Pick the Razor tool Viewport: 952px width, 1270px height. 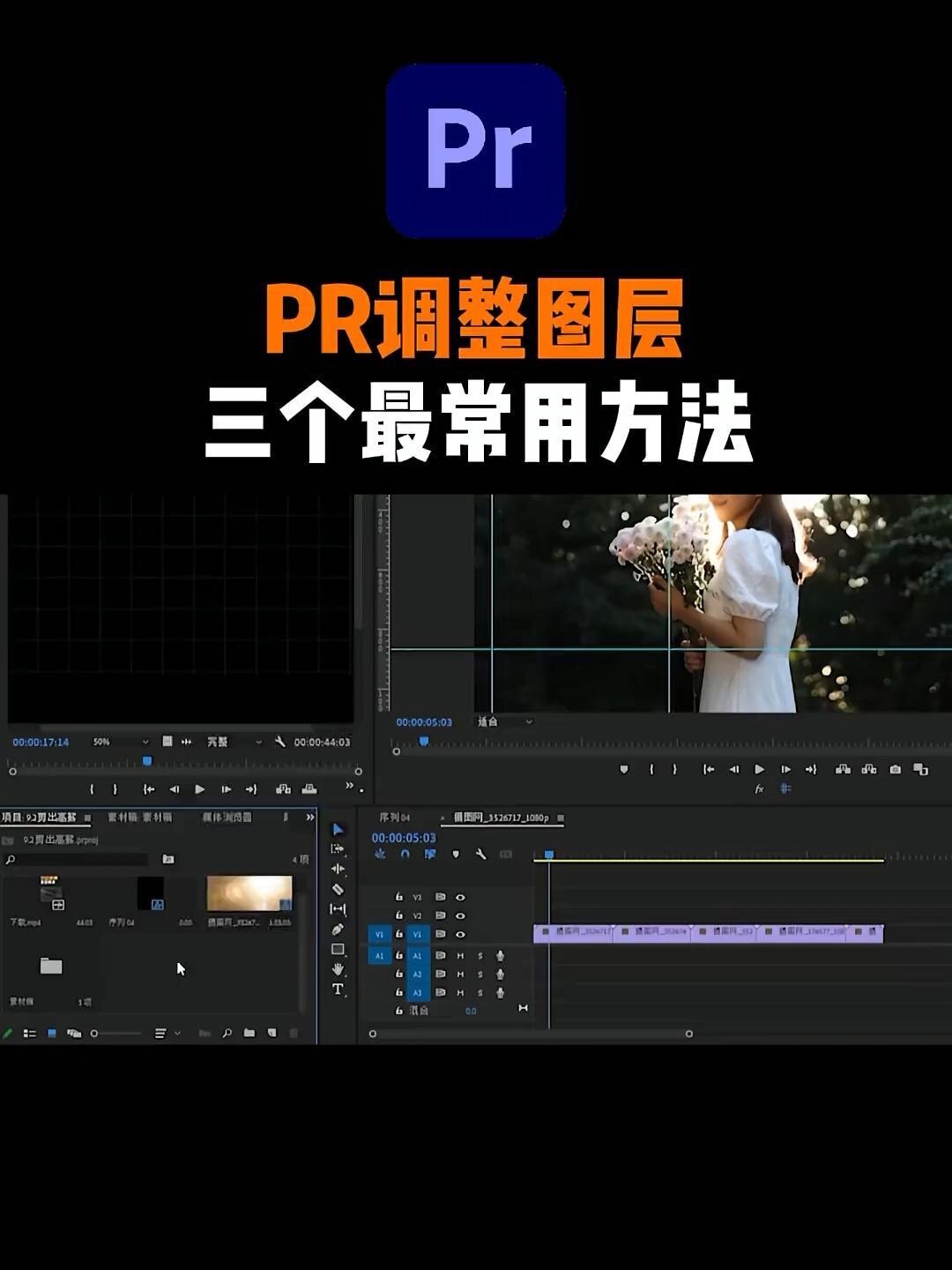tap(338, 889)
